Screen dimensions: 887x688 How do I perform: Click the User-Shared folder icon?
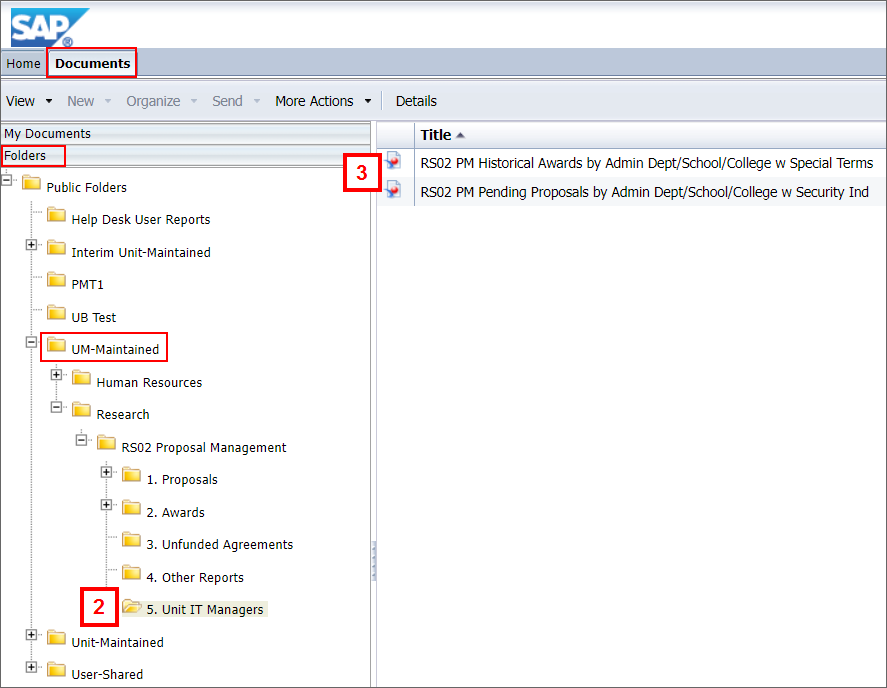click(x=56, y=670)
